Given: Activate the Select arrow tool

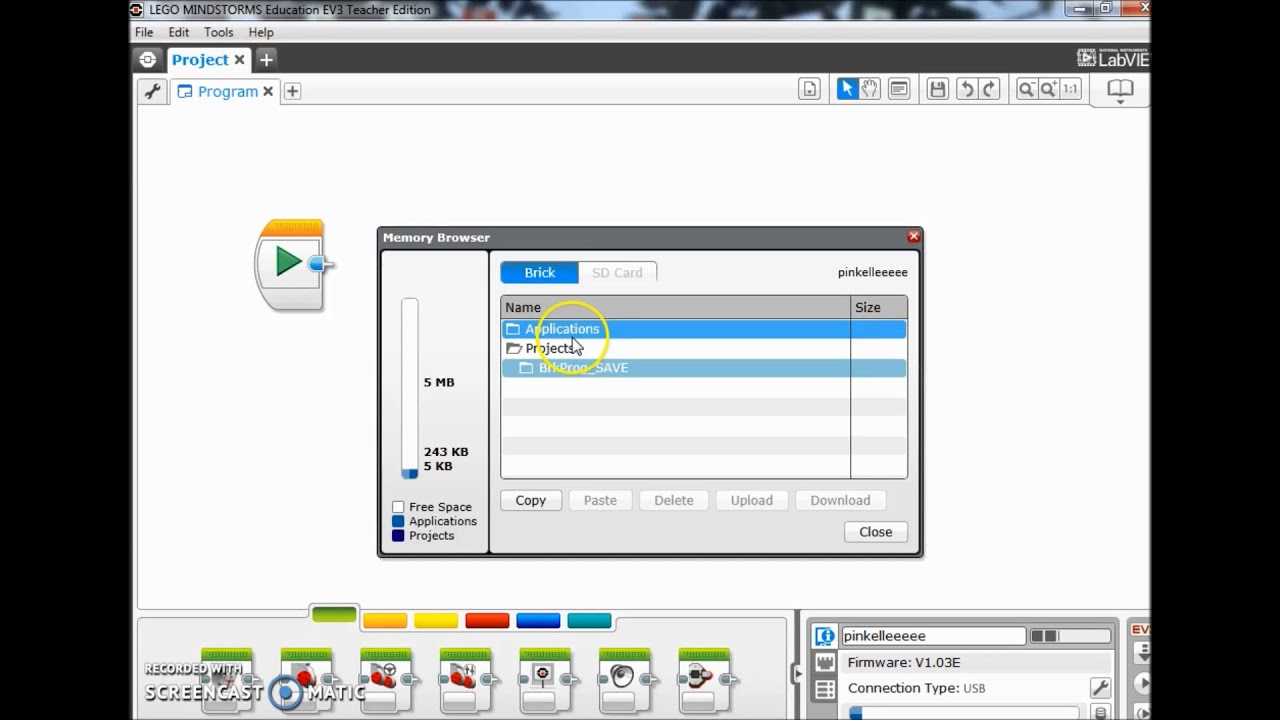Looking at the screenshot, I should (x=847, y=89).
